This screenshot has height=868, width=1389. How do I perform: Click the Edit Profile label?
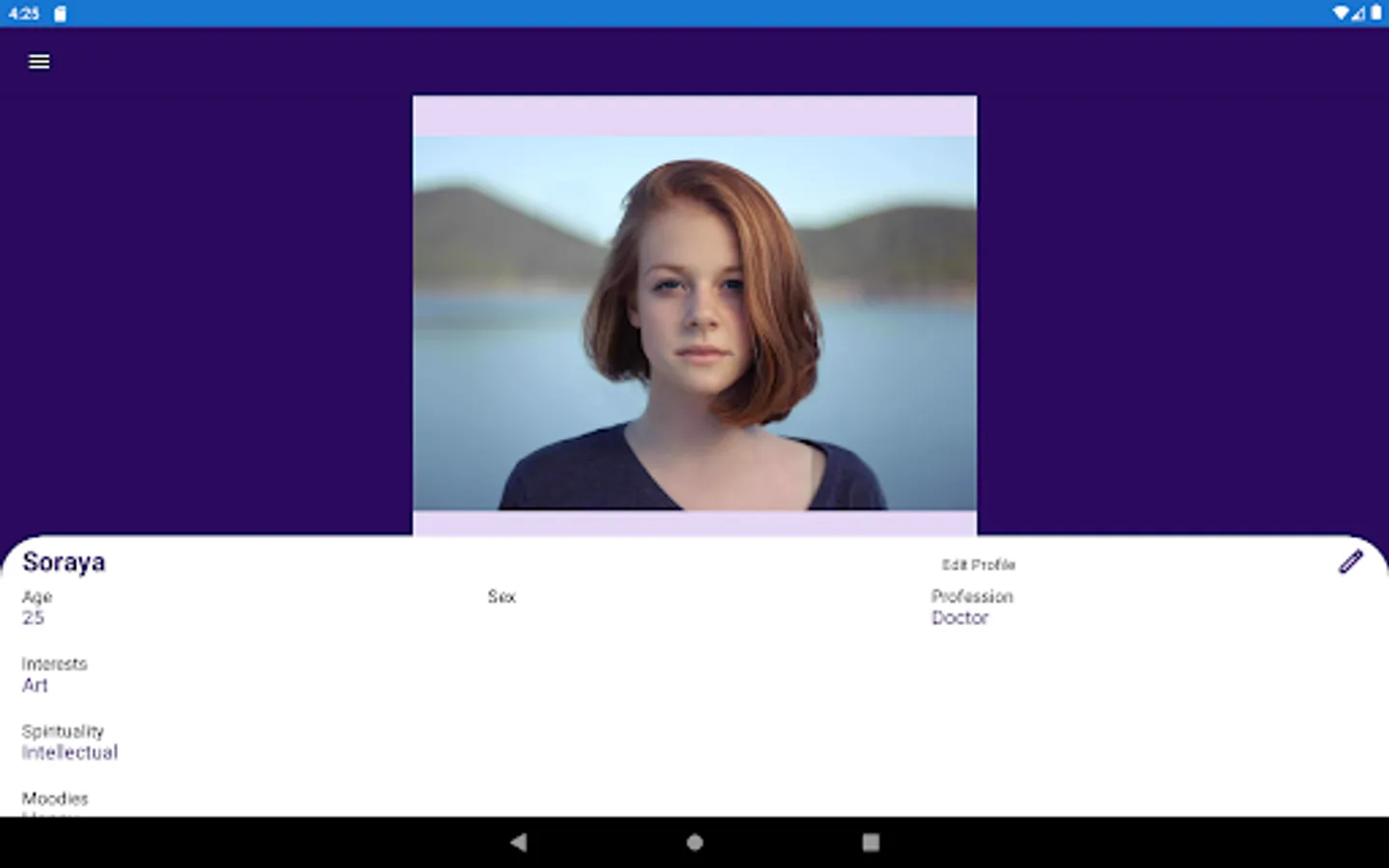click(x=978, y=565)
